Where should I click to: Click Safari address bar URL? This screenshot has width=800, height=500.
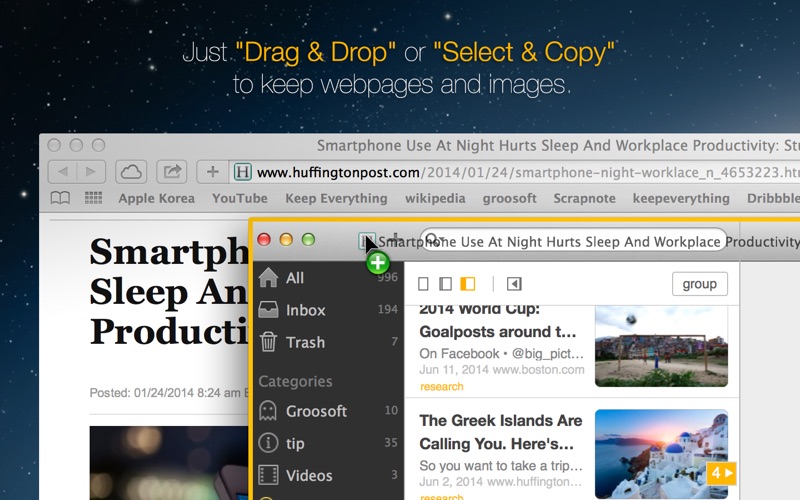tap(528, 172)
